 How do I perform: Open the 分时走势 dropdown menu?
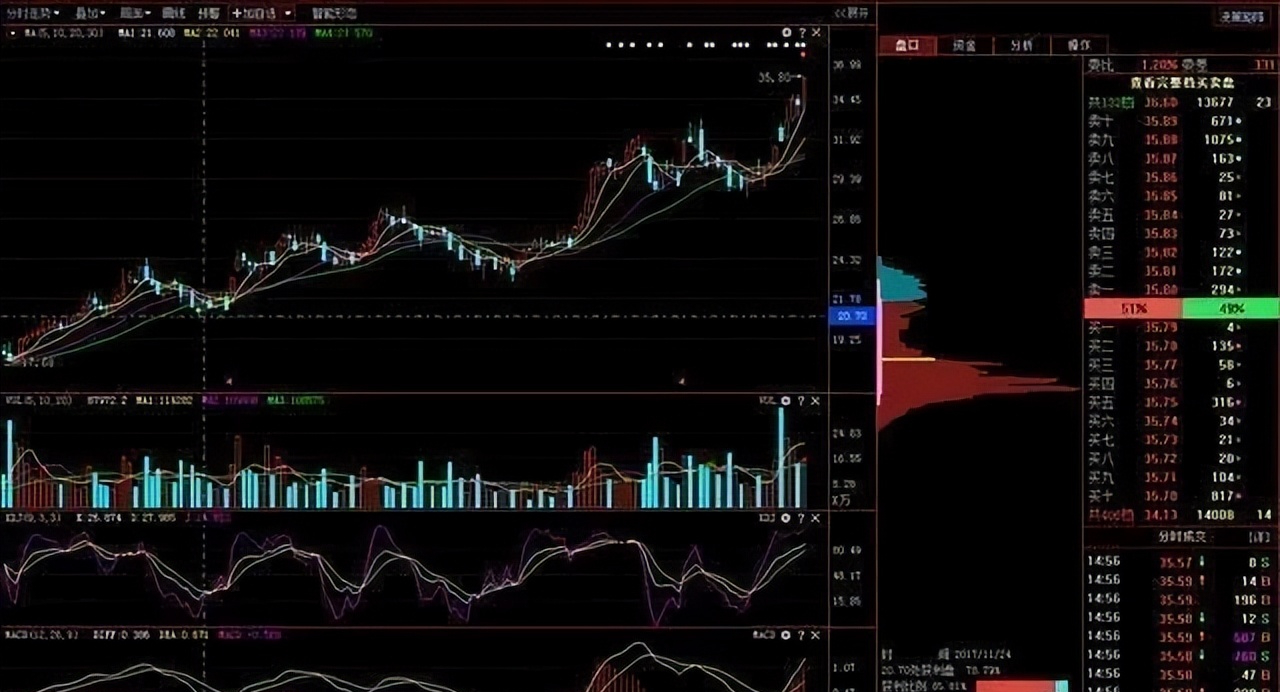(31, 13)
